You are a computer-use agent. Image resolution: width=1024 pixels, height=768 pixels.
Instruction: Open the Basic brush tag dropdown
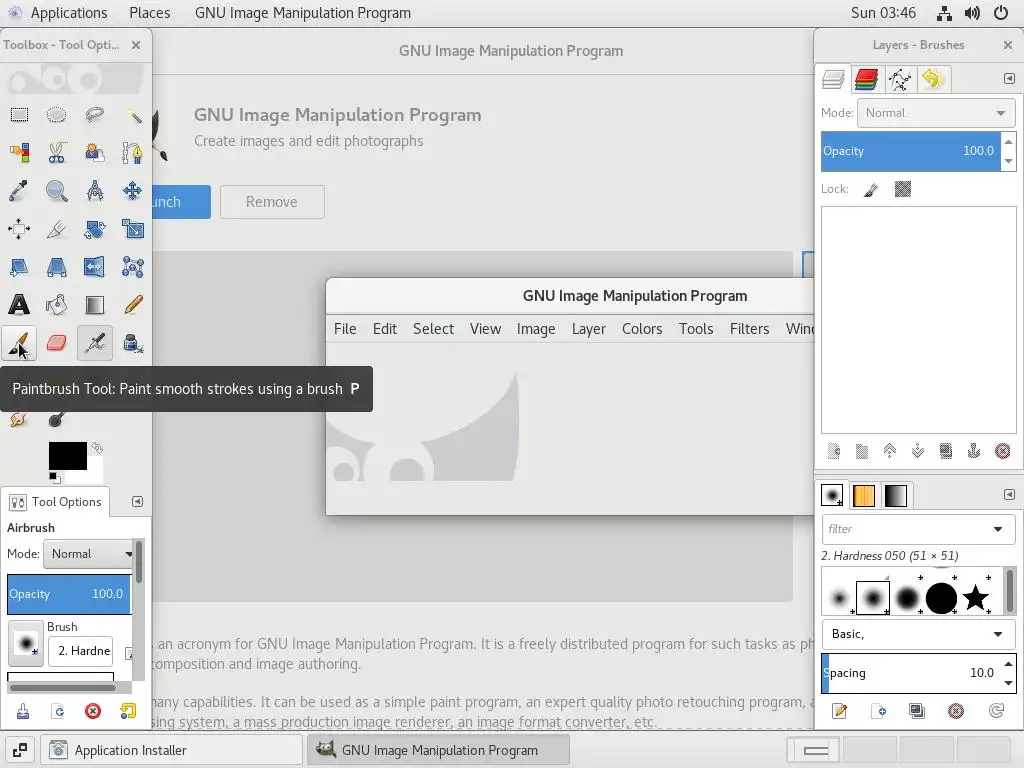(918, 634)
